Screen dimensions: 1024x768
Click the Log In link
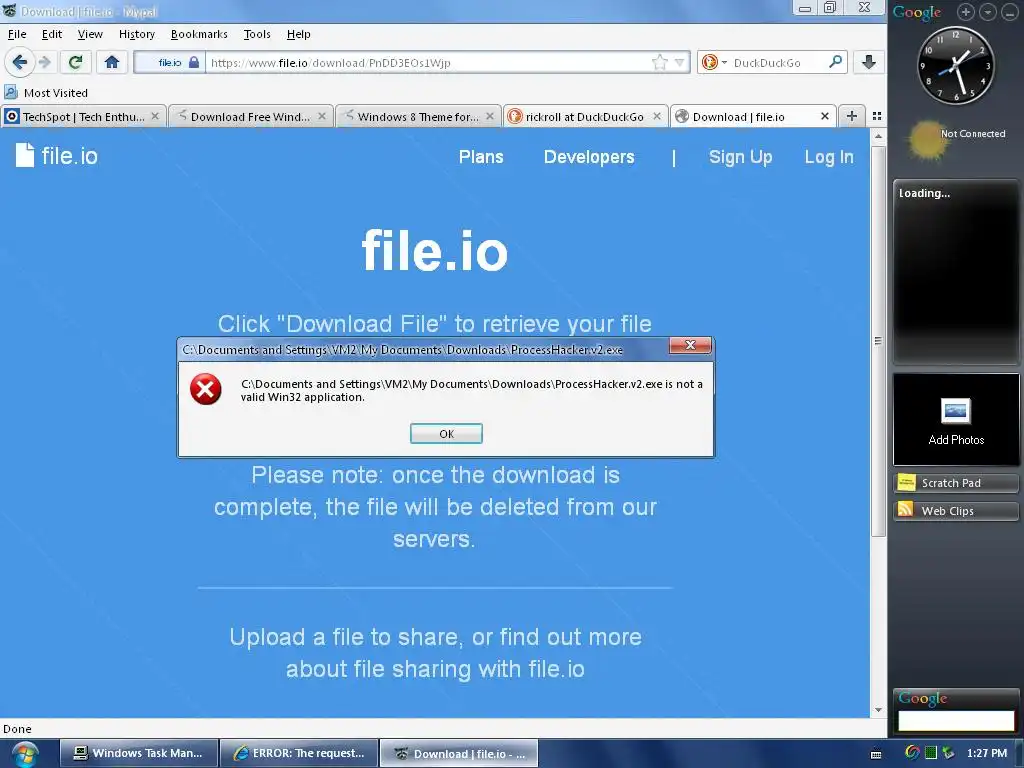pos(829,157)
